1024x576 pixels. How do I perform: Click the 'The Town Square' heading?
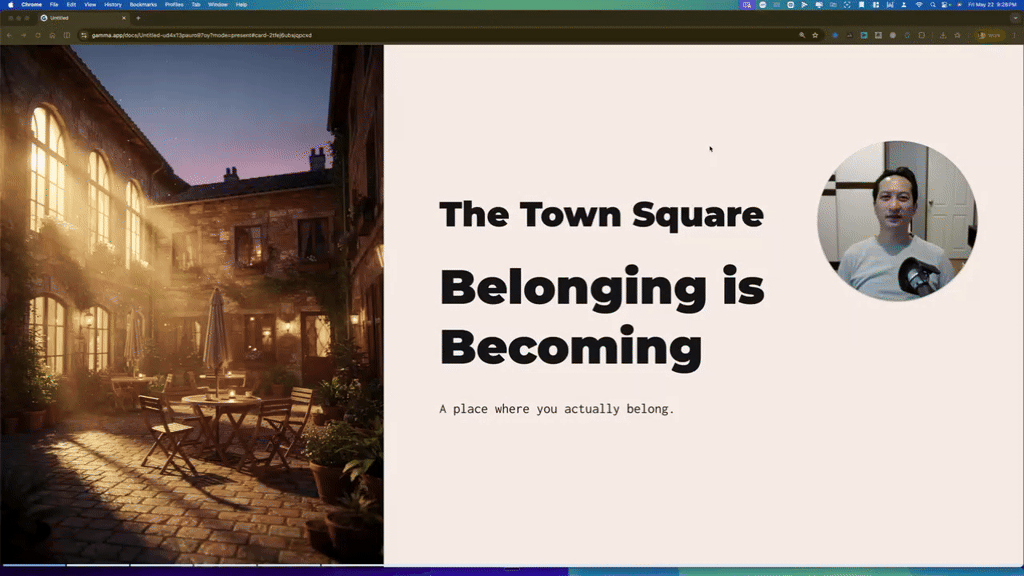click(x=601, y=215)
